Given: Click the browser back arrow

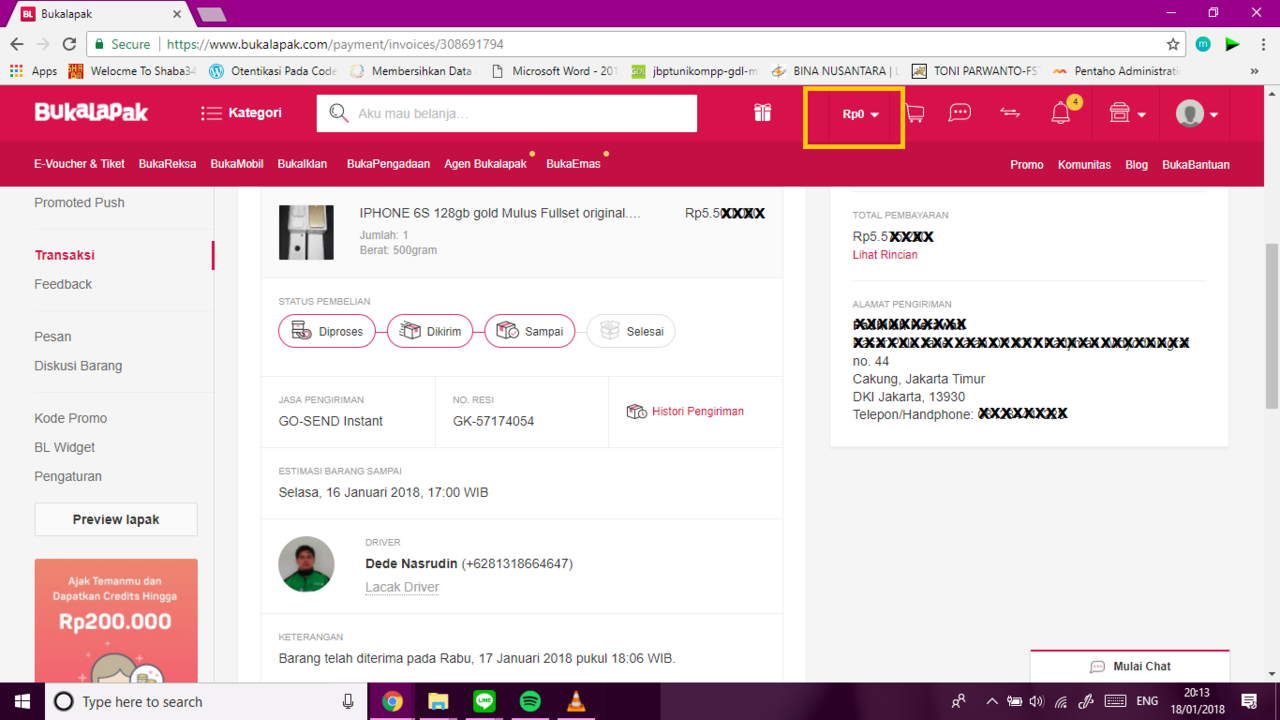Looking at the screenshot, I should point(17,44).
